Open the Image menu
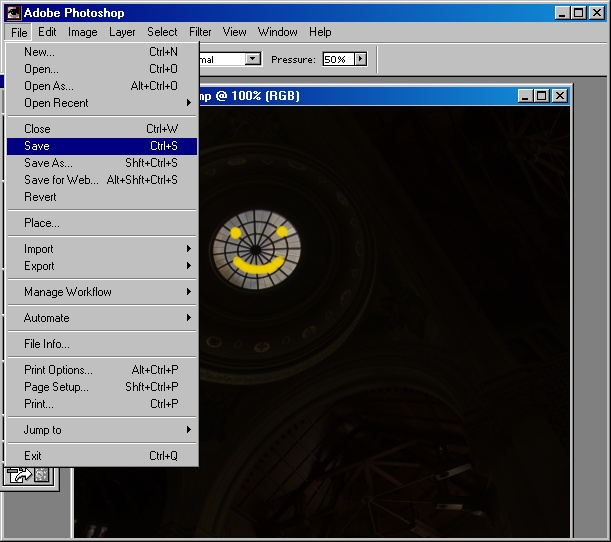Image resolution: width=611 pixels, height=542 pixels. coord(83,32)
